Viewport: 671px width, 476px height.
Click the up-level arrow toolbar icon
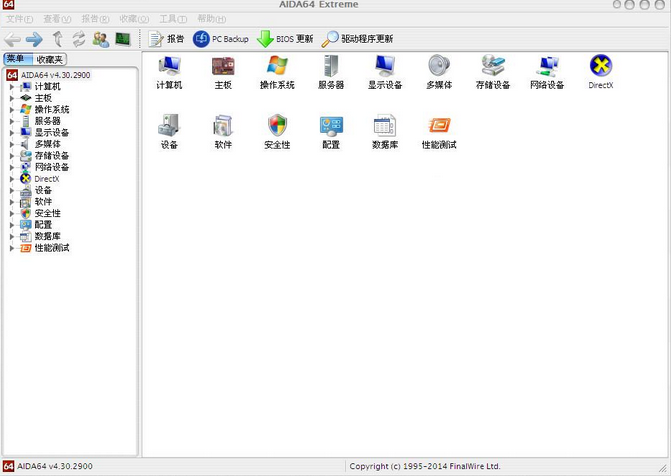[x=58, y=39]
